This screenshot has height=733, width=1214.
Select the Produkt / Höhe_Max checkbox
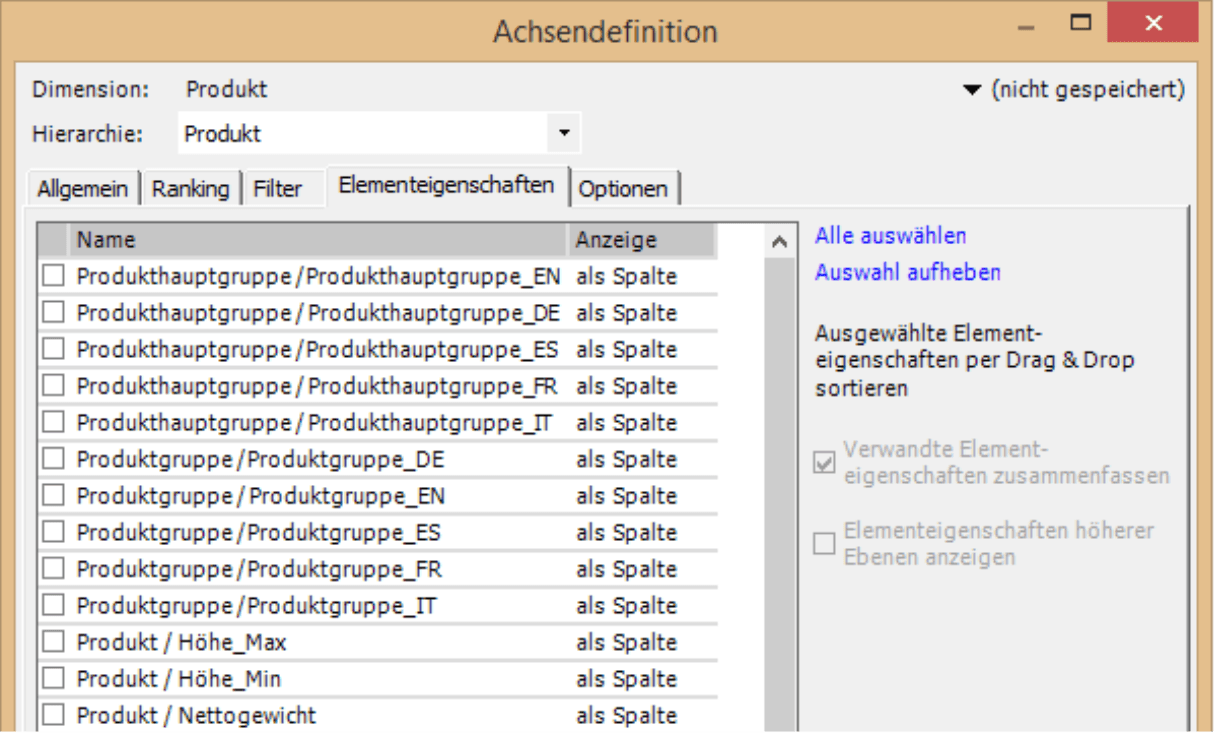point(53,642)
